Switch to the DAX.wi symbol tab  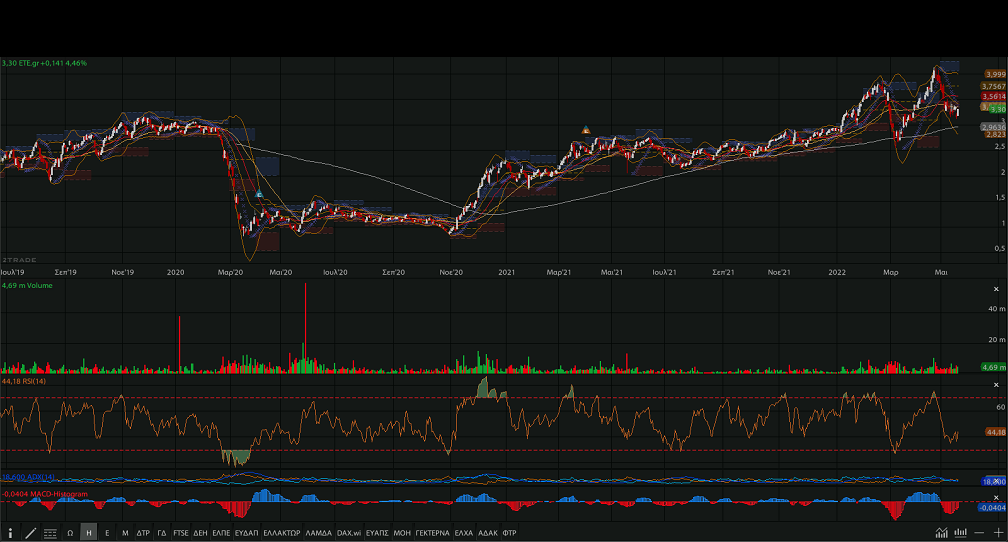(x=349, y=533)
